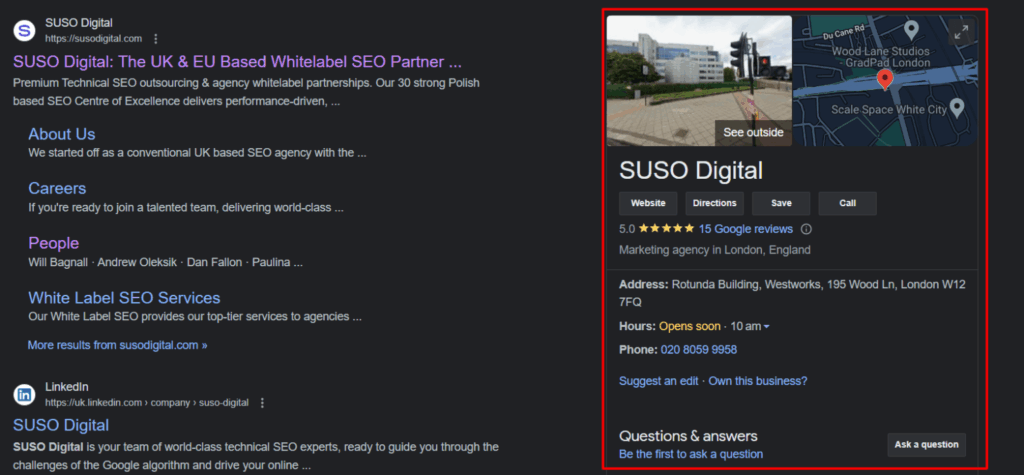The image size is (1024, 475).
Task: Click Own this business?
Action: pyautogui.click(x=758, y=381)
